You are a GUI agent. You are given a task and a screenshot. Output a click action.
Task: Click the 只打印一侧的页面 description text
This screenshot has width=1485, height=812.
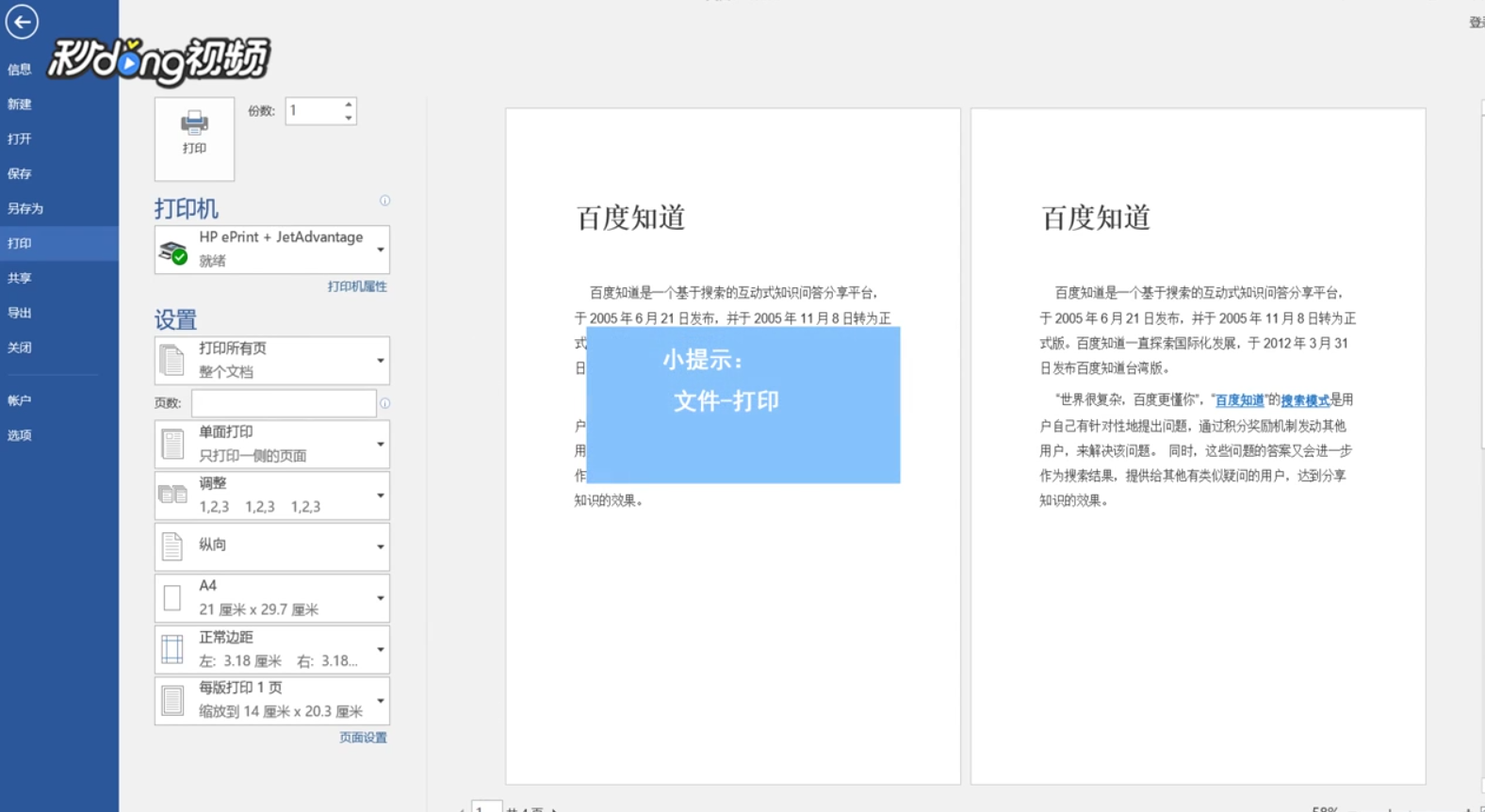(x=253, y=456)
